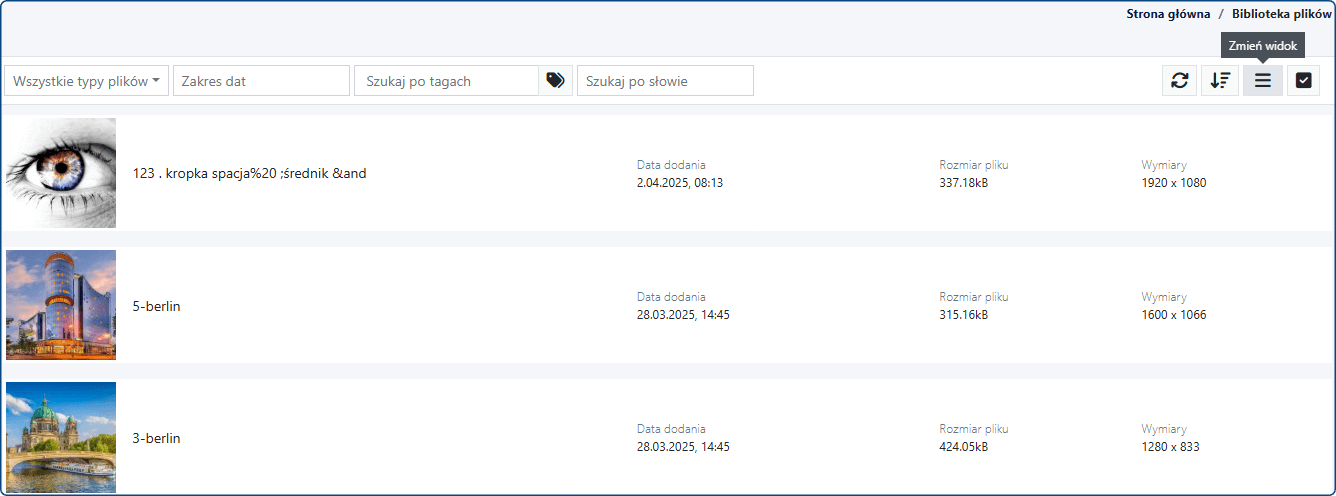Open the eye image thumbnail
The height and width of the screenshot is (496, 1336).
coord(61,173)
